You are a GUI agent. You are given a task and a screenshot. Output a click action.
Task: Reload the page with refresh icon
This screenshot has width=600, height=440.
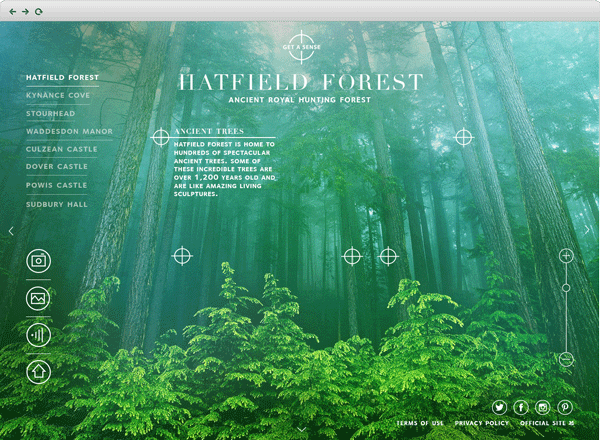point(38,11)
